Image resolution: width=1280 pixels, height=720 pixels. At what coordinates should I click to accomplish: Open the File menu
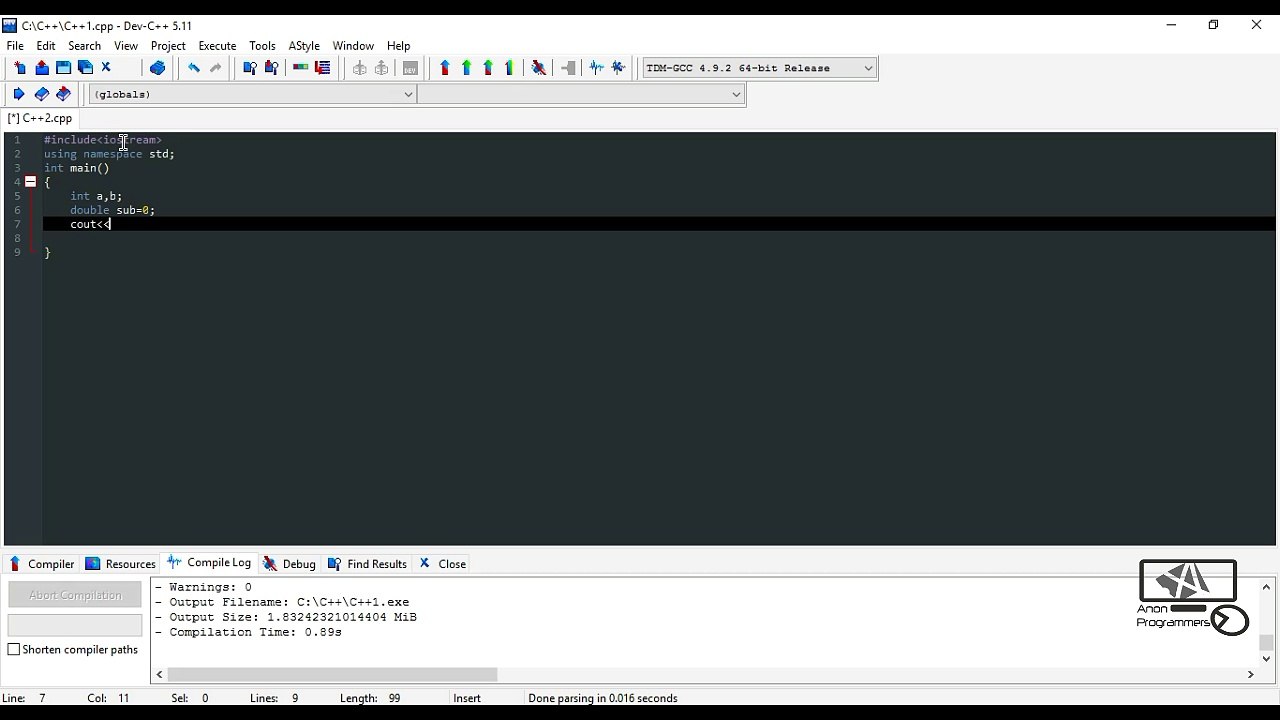tap(15, 46)
